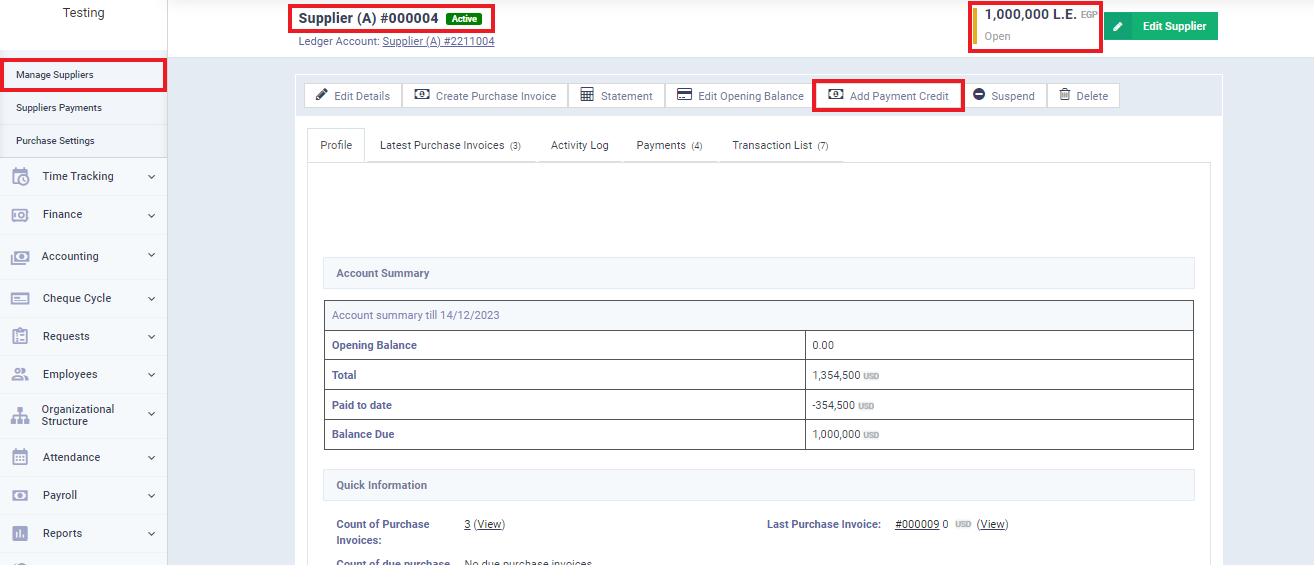This screenshot has height=565, width=1314.
Task: Click the Organizational Structure hierarchy icon
Action: (20, 416)
